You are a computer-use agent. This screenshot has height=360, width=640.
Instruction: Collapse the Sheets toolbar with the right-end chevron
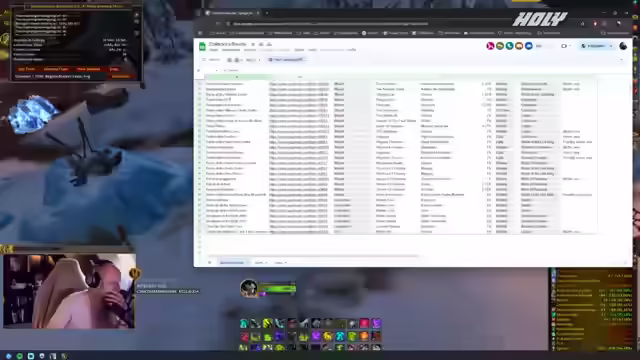pos(621,60)
